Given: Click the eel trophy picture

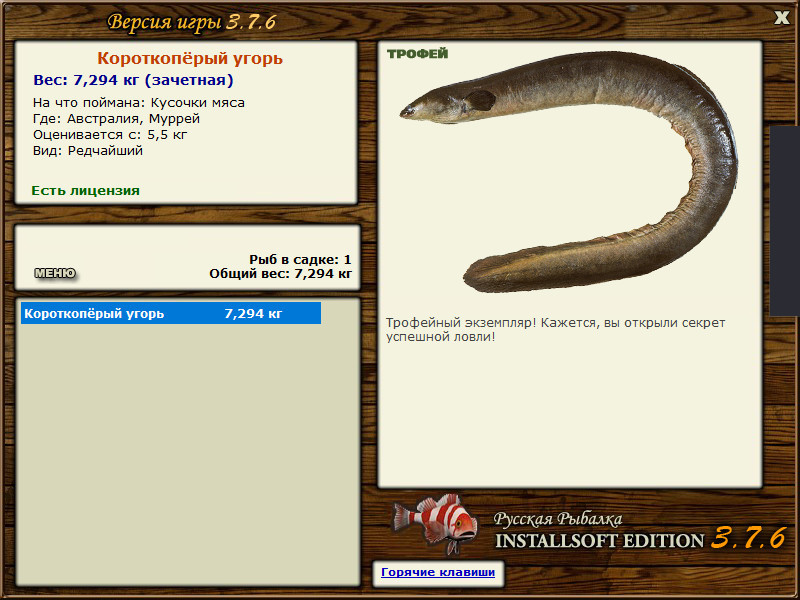Looking at the screenshot, I should point(568,172).
